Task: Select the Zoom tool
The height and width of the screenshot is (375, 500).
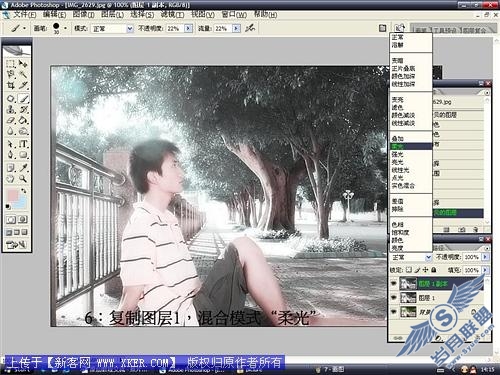Action: click(23, 179)
